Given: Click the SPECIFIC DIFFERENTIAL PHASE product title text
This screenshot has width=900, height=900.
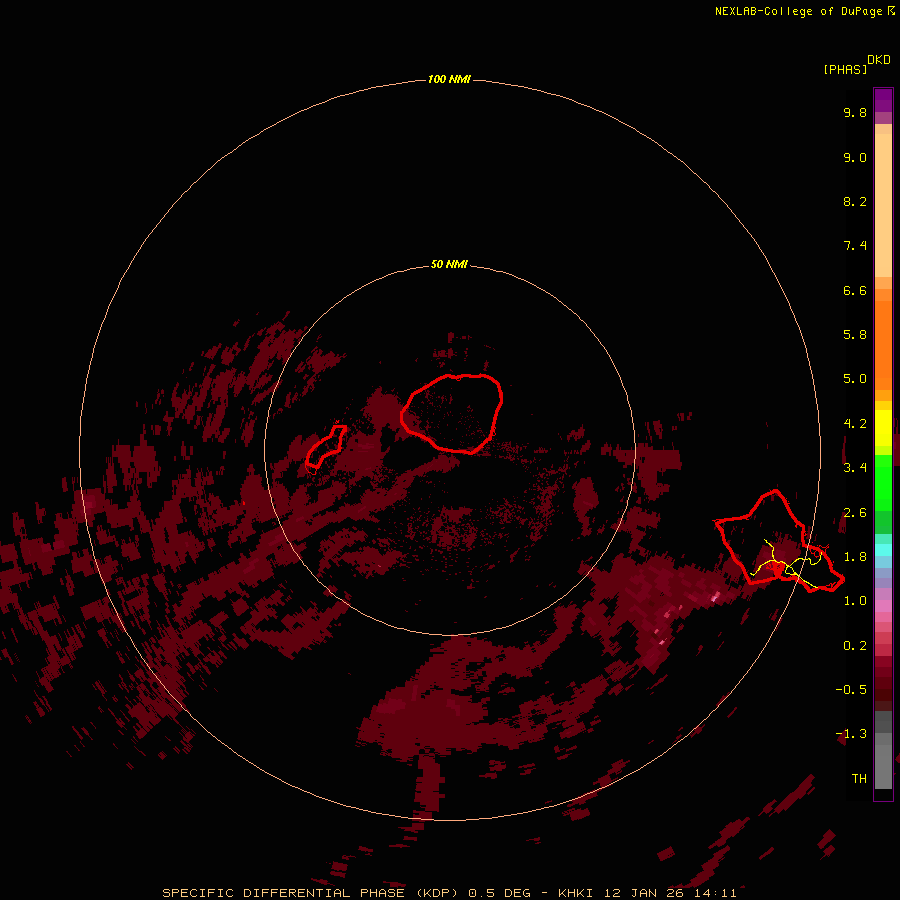Looking at the screenshot, I should tap(285, 893).
